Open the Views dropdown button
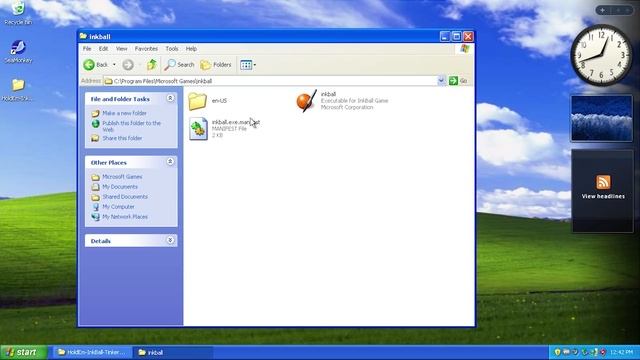640x360 pixels. [x=248, y=64]
